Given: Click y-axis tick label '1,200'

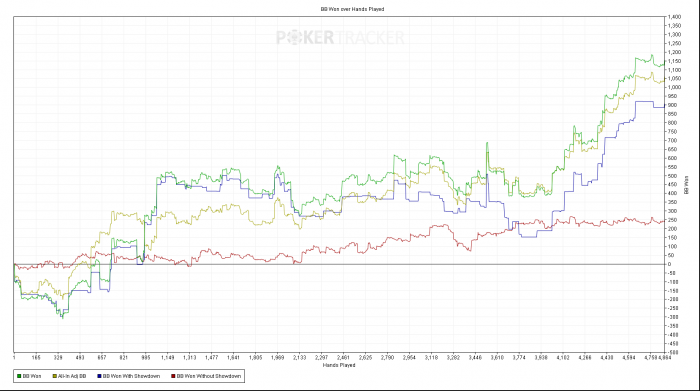Looking at the screenshot, I should click(x=675, y=52).
